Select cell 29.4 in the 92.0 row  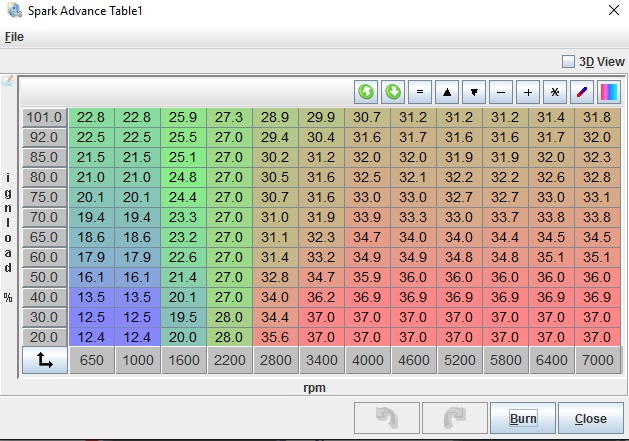tap(275, 137)
